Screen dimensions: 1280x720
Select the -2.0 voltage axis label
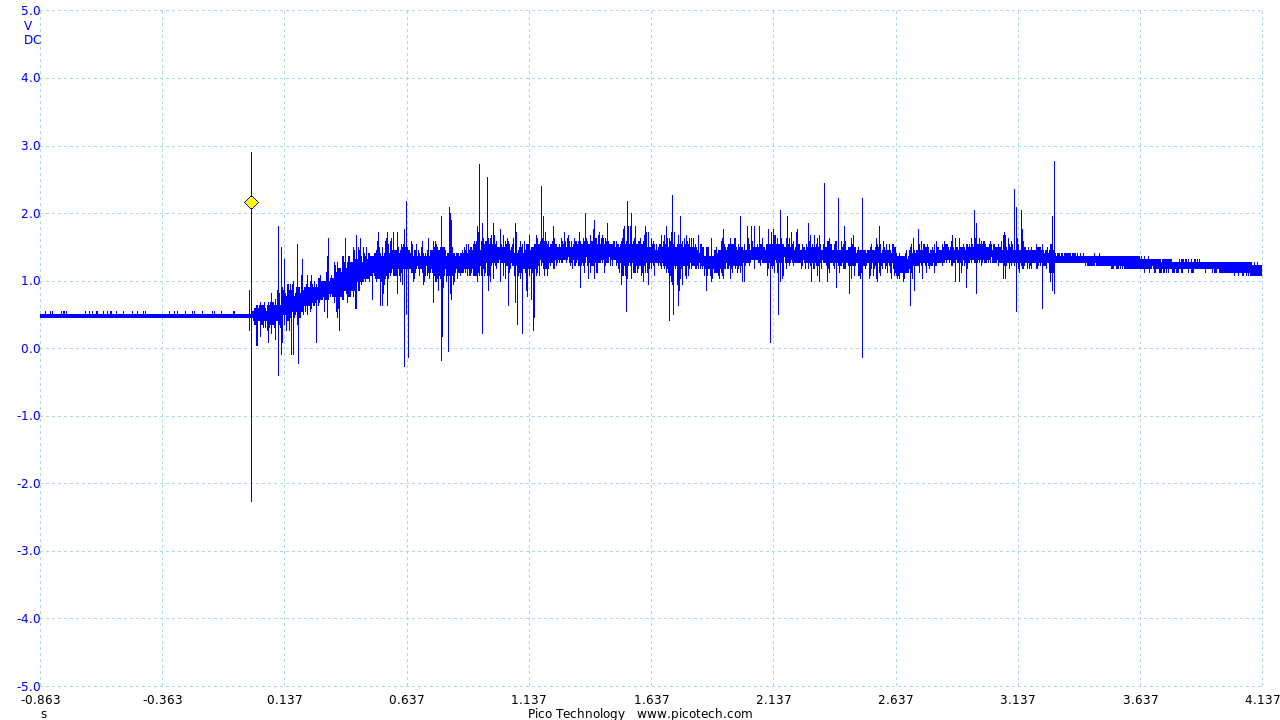(29, 484)
